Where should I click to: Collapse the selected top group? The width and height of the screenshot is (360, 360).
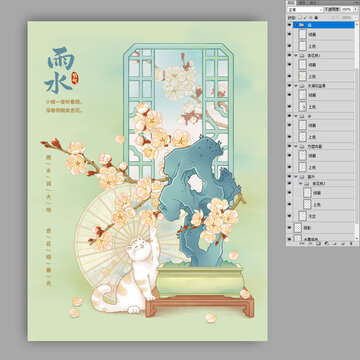point(296,25)
